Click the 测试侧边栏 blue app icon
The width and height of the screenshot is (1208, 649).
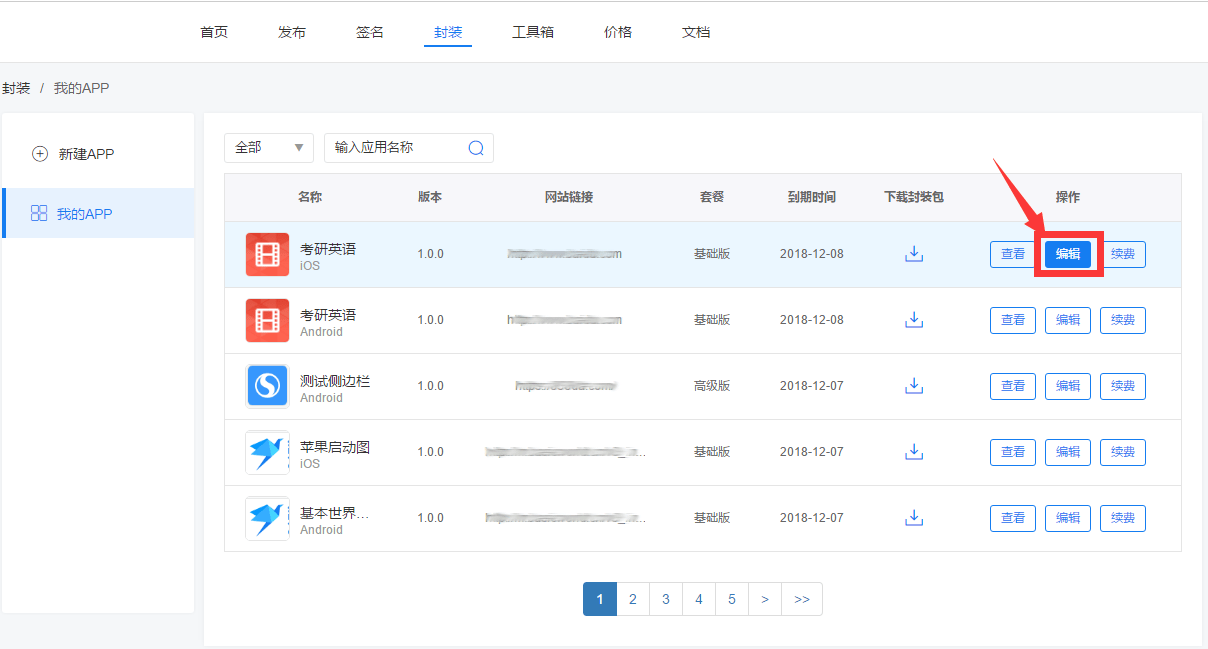[x=267, y=386]
